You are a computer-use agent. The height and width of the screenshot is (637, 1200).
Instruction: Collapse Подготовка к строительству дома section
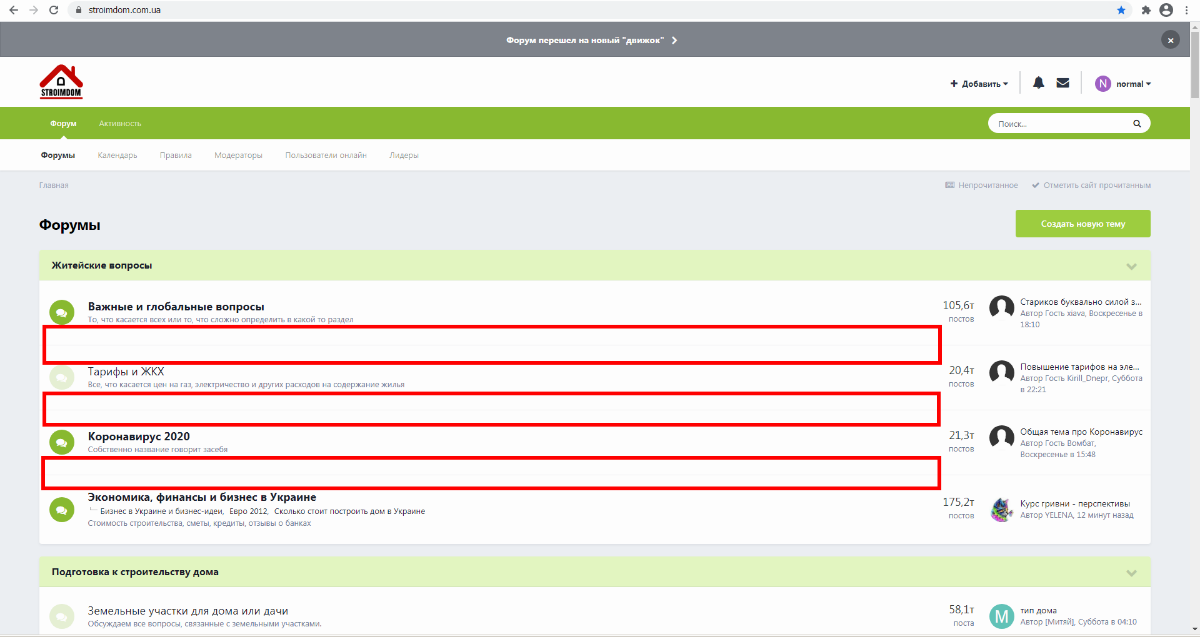pos(1132,573)
